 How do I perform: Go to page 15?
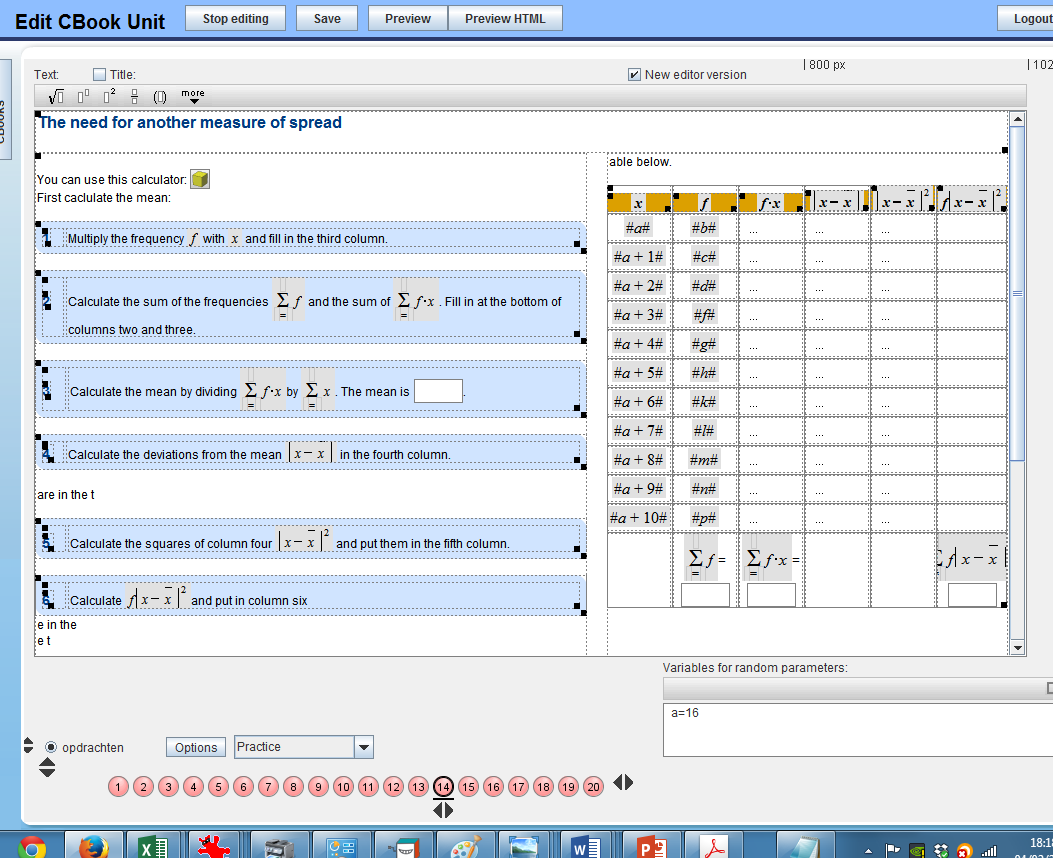click(468, 787)
